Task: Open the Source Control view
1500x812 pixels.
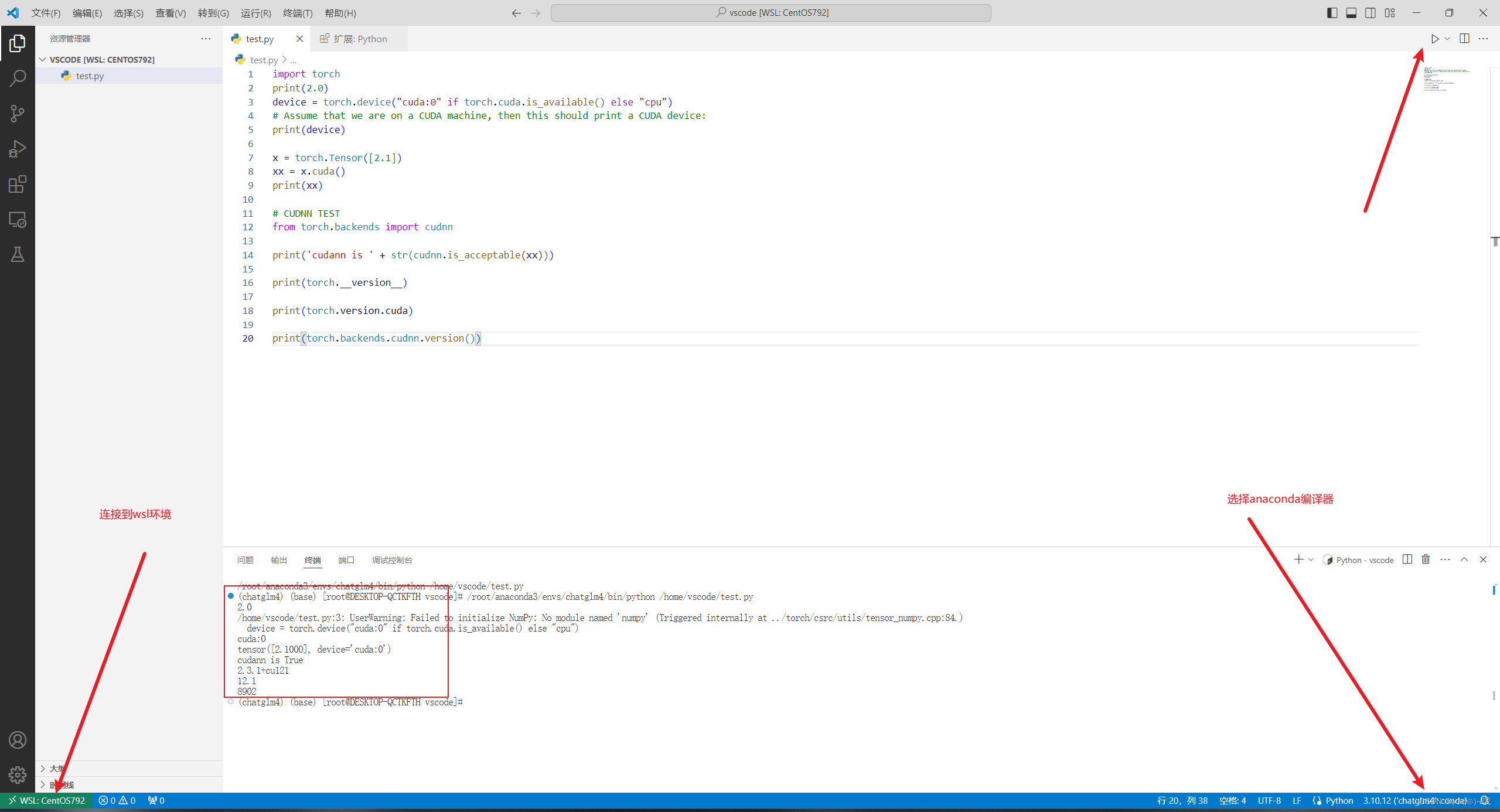Action: (18, 114)
